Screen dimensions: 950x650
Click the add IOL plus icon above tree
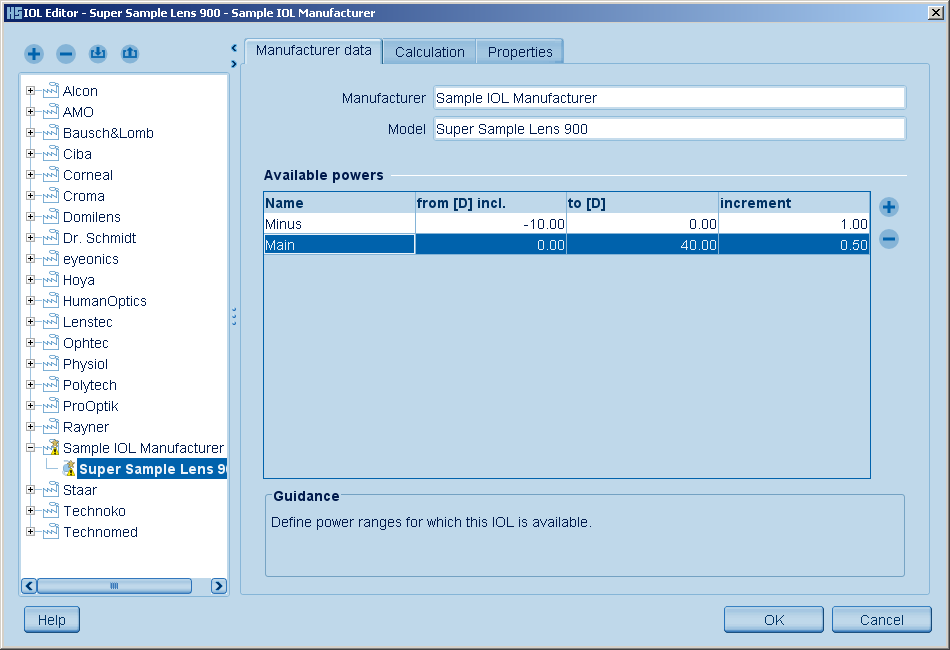34,53
